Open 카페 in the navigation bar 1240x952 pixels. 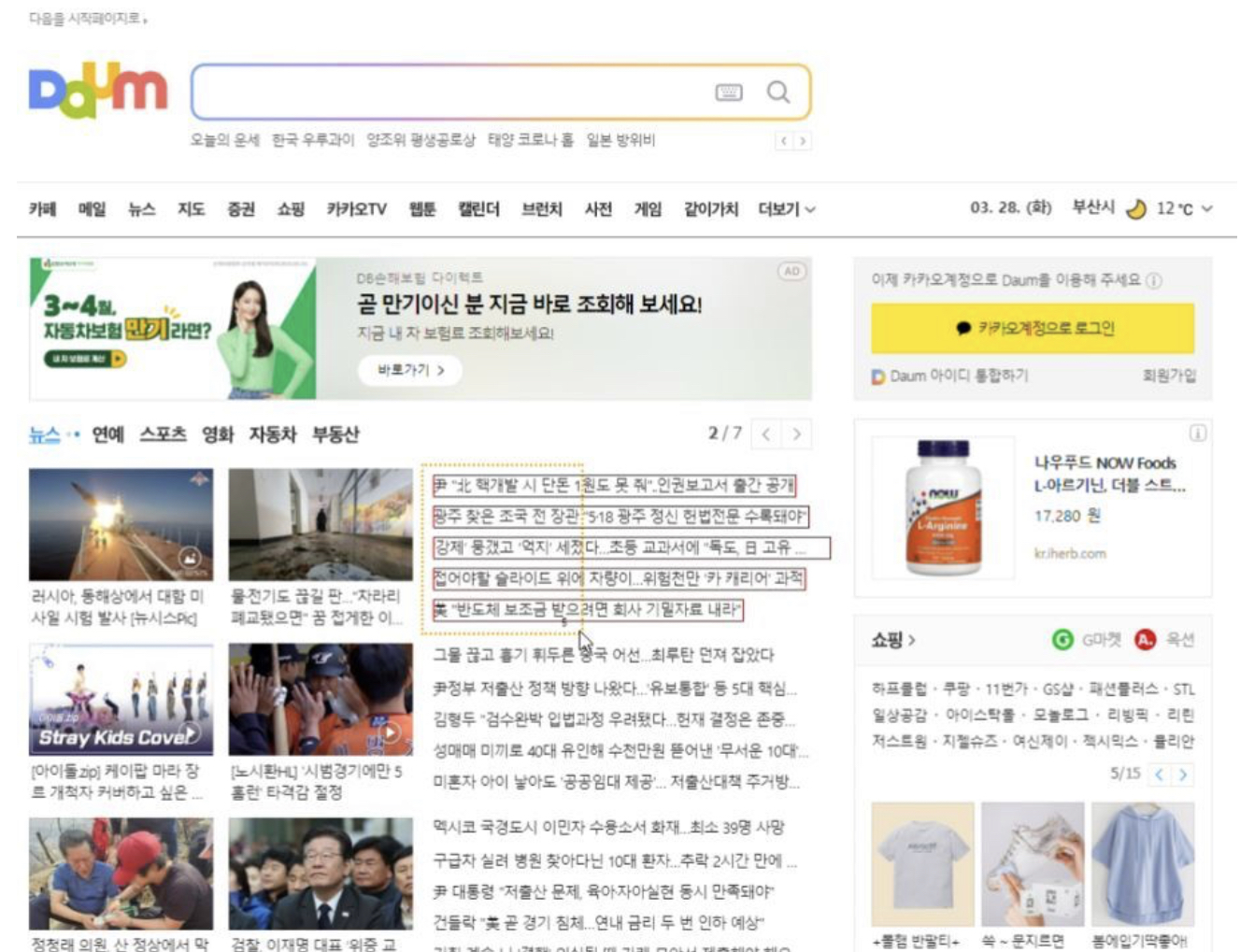pos(42,209)
